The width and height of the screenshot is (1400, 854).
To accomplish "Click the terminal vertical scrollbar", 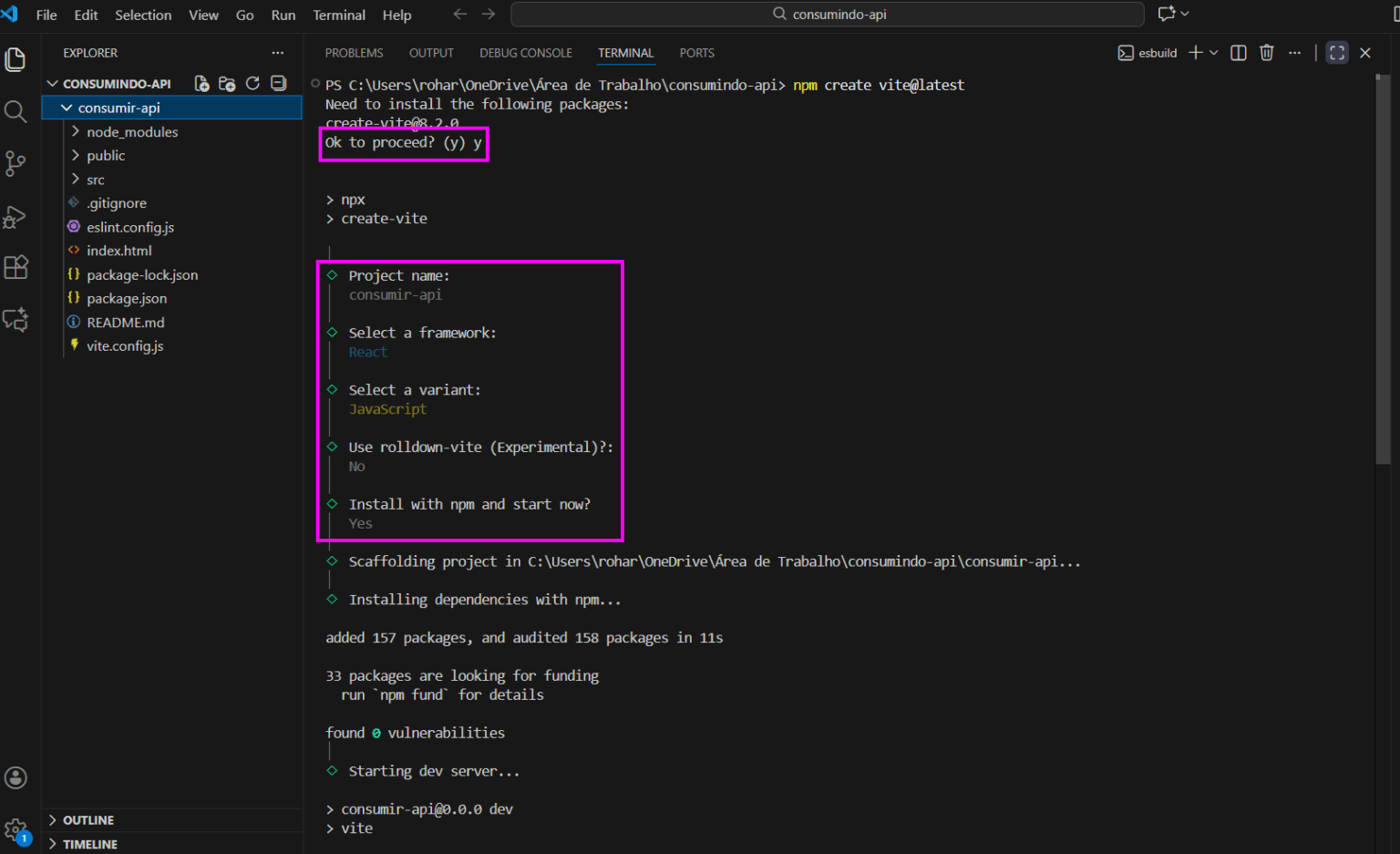I will coord(1383,269).
